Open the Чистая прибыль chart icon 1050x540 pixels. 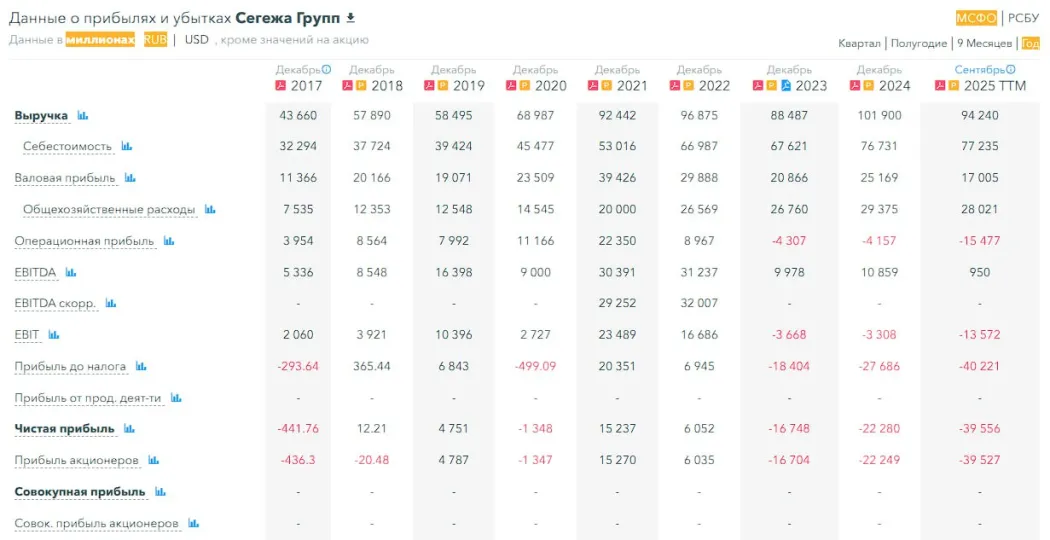click(x=129, y=429)
